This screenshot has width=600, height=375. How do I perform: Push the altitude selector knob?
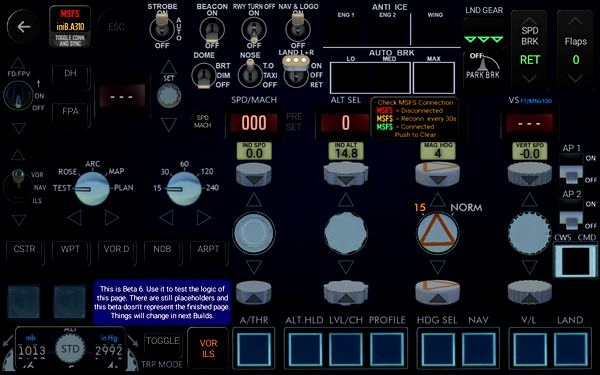point(346,233)
